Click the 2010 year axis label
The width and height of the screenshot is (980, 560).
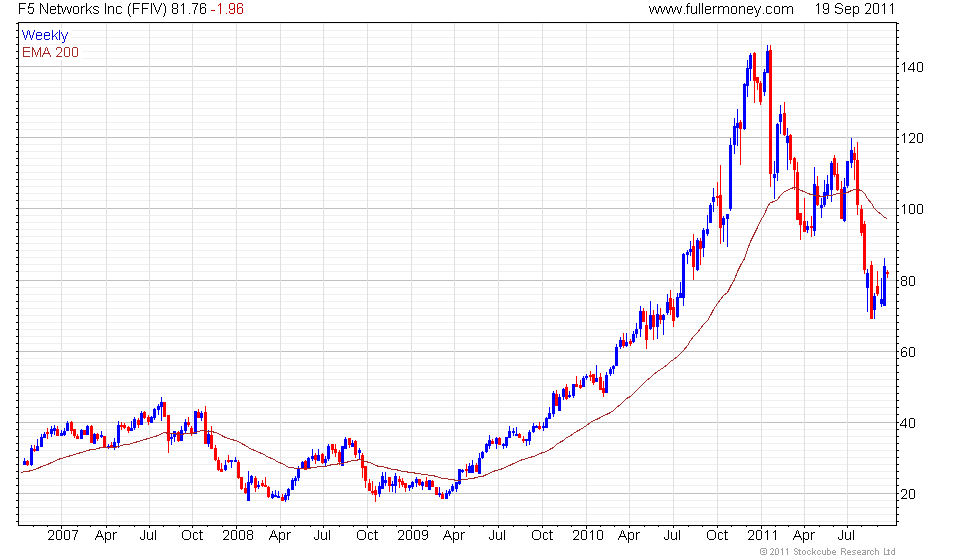point(588,535)
